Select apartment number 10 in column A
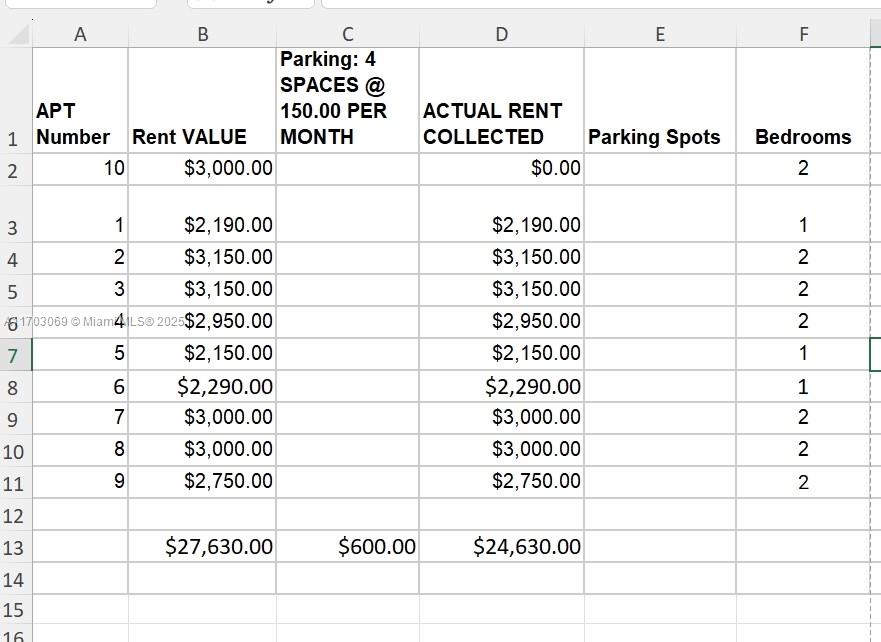Screen dimensions: 881x642 point(80,167)
